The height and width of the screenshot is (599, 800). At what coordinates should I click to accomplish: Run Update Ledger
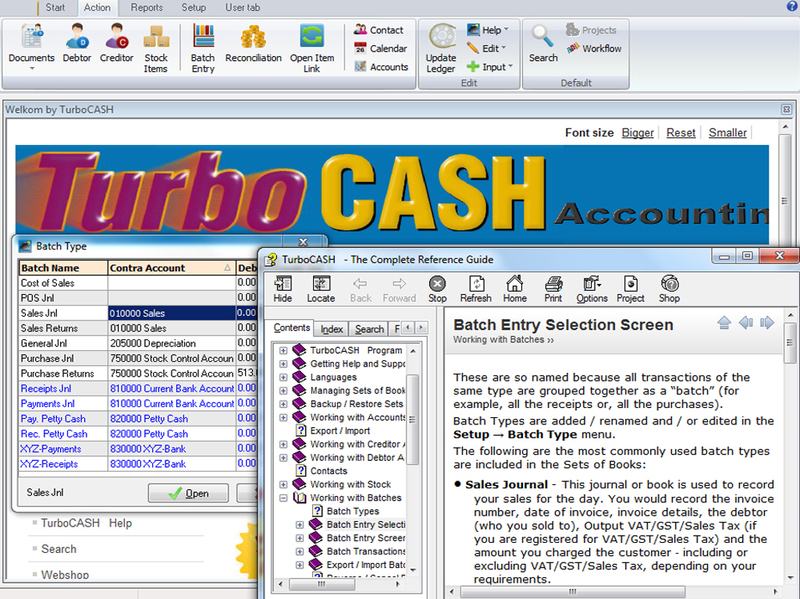point(441,48)
